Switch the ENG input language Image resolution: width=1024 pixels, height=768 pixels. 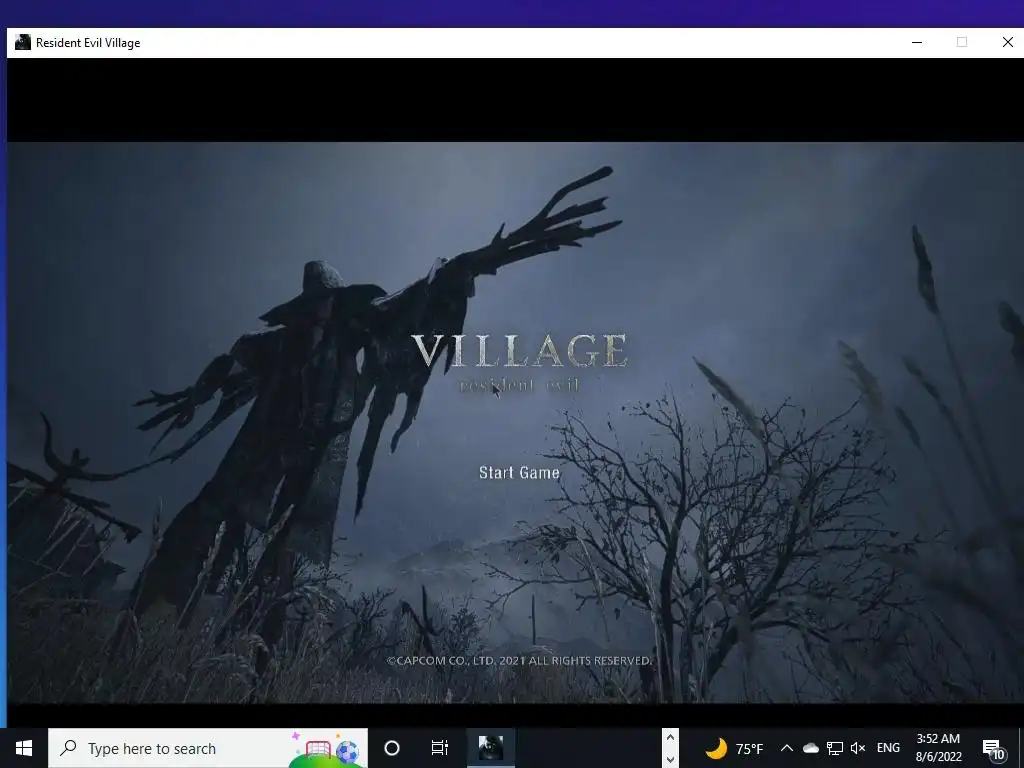click(x=888, y=748)
